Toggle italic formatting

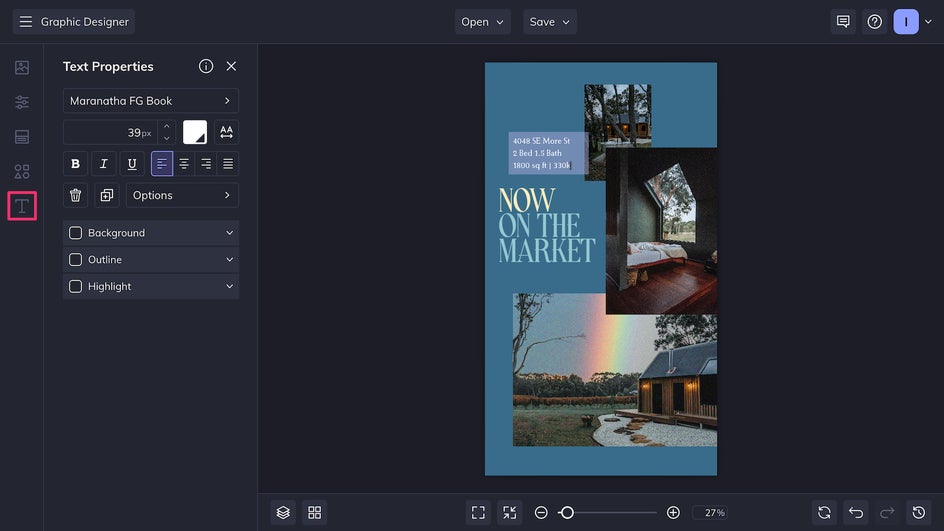(x=104, y=164)
